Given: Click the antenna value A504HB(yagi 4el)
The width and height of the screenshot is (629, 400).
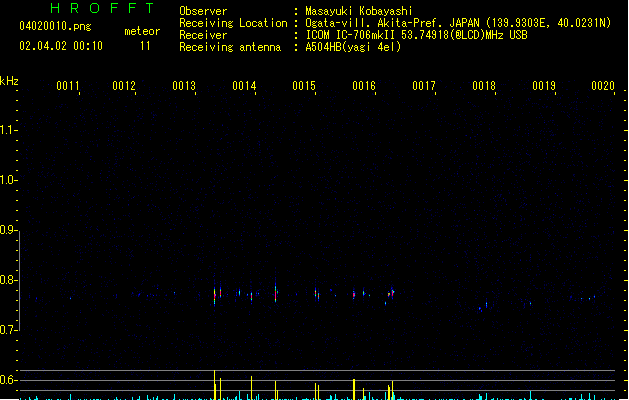Looking at the screenshot, I should (353, 47).
